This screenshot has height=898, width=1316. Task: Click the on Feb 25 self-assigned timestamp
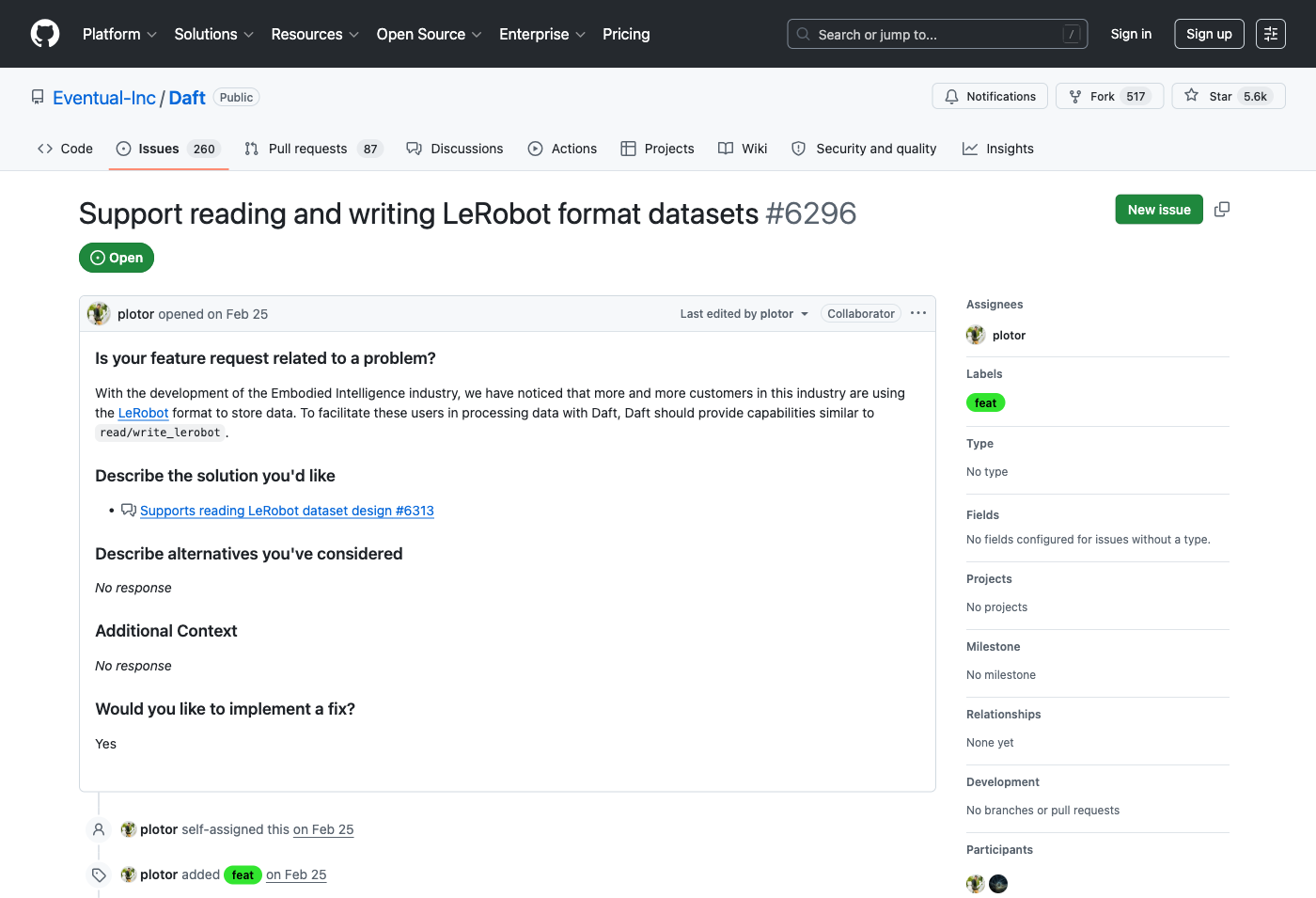[x=323, y=829]
